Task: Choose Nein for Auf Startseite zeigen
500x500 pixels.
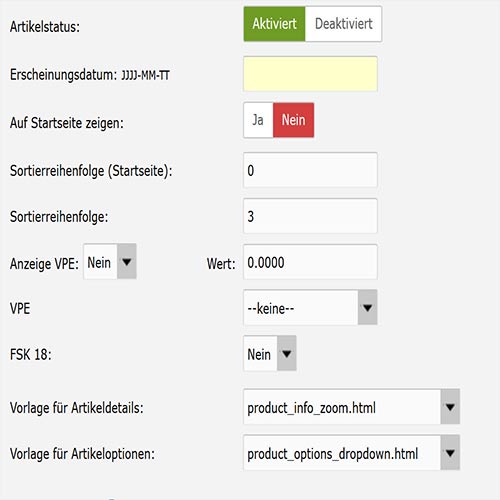Action: click(x=293, y=120)
